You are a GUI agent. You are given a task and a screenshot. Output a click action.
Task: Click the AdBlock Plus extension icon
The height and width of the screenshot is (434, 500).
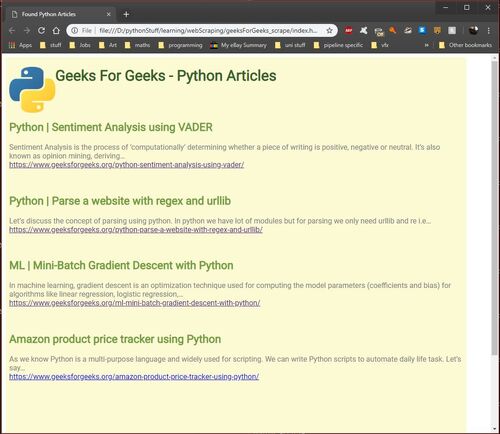(348, 30)
